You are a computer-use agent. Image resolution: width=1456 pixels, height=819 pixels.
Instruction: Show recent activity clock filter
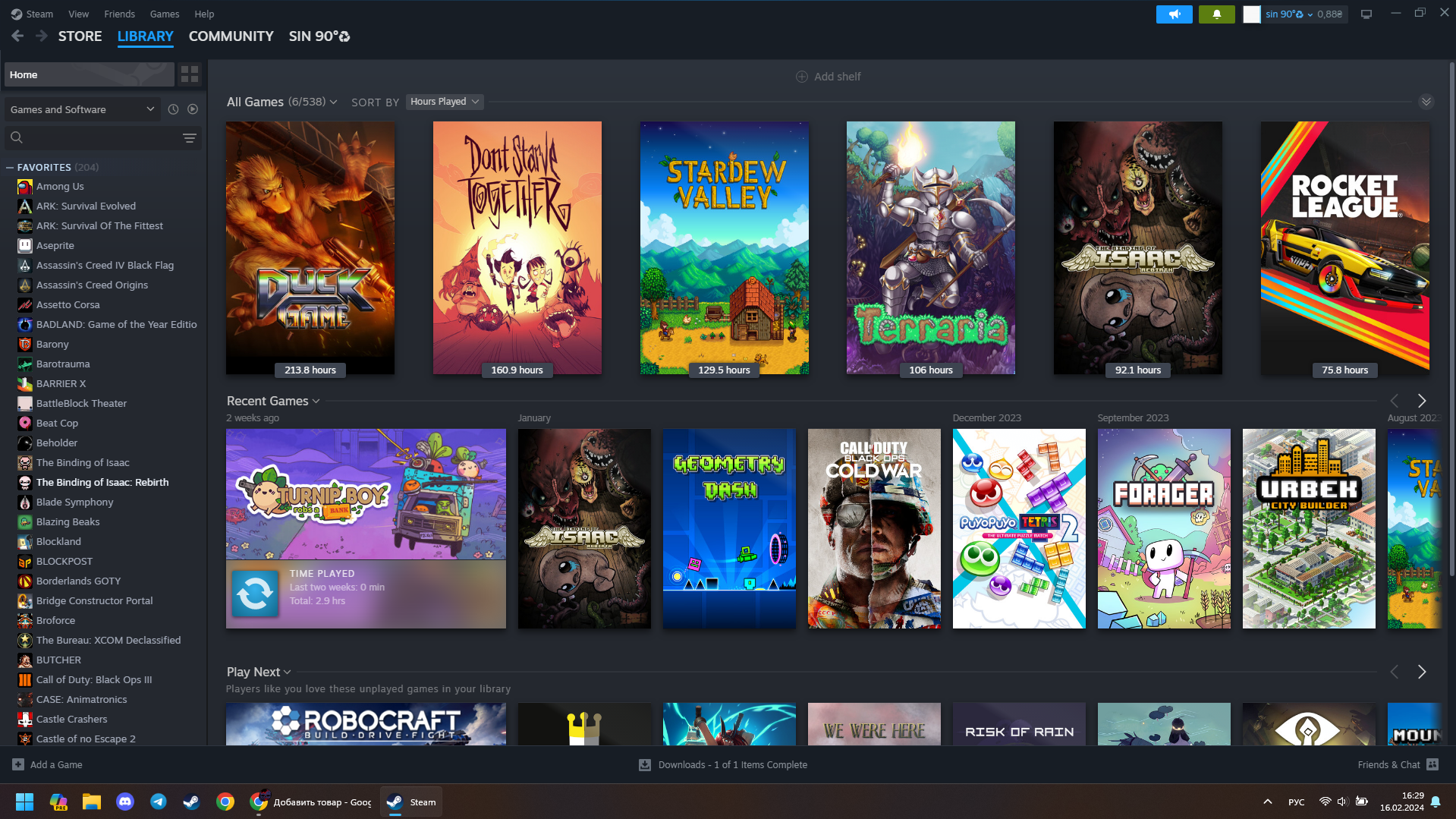[173, 109]
